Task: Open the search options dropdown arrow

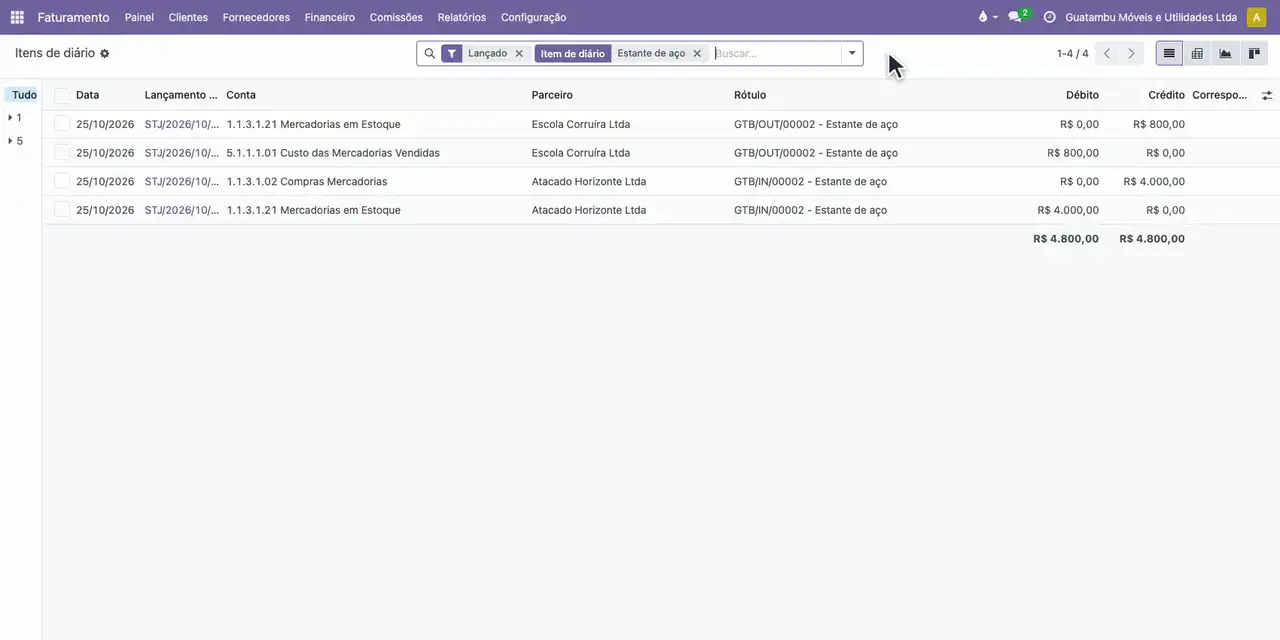Action: click(852, 54)
